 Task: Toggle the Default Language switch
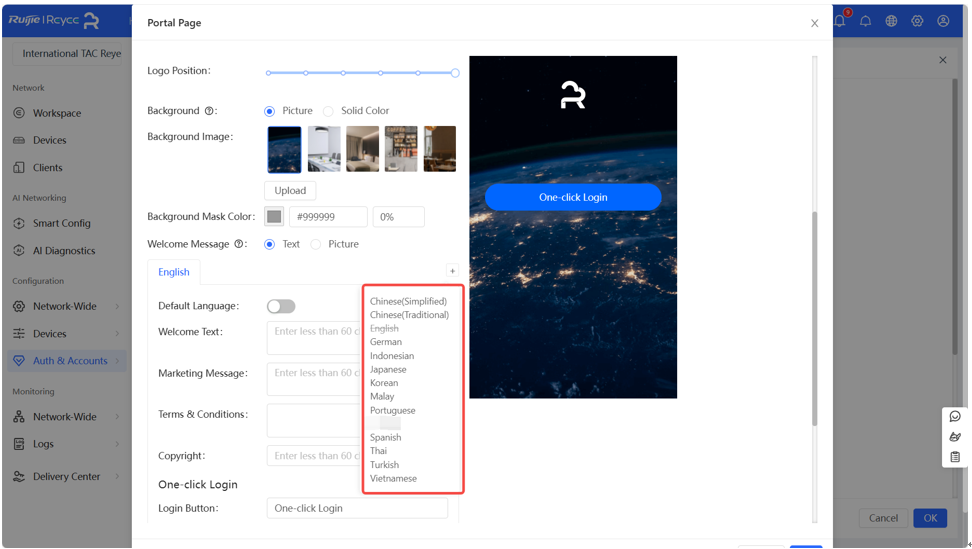(x=281, y=306)
